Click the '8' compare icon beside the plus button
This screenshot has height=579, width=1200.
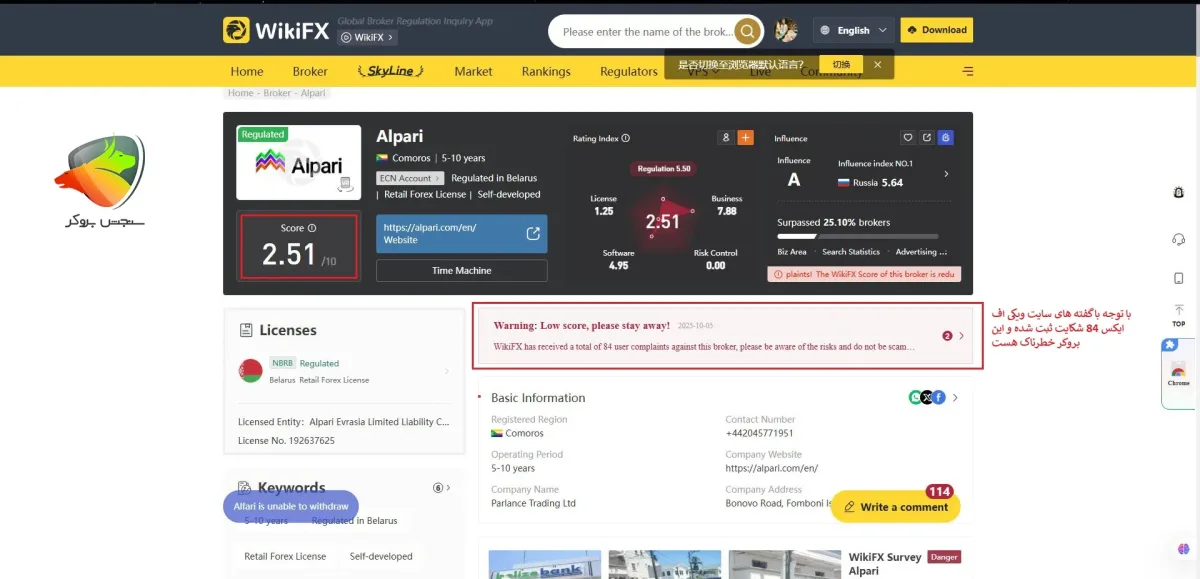click(726, 138)
